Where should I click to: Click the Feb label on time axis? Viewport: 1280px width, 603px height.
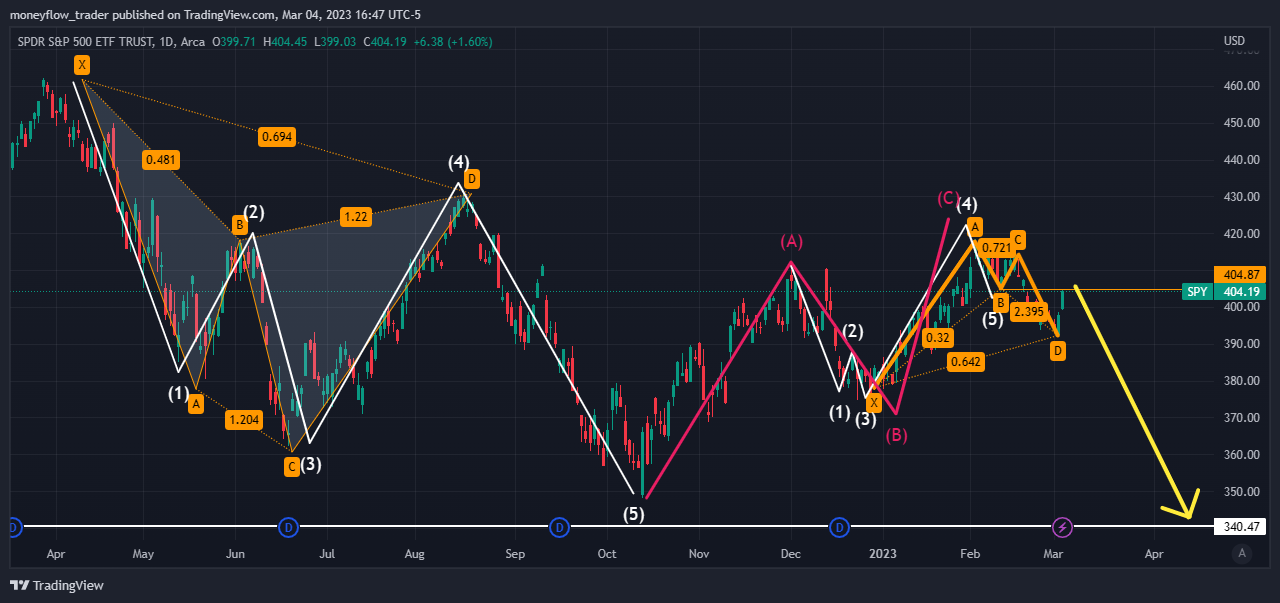tap(970, 553)
